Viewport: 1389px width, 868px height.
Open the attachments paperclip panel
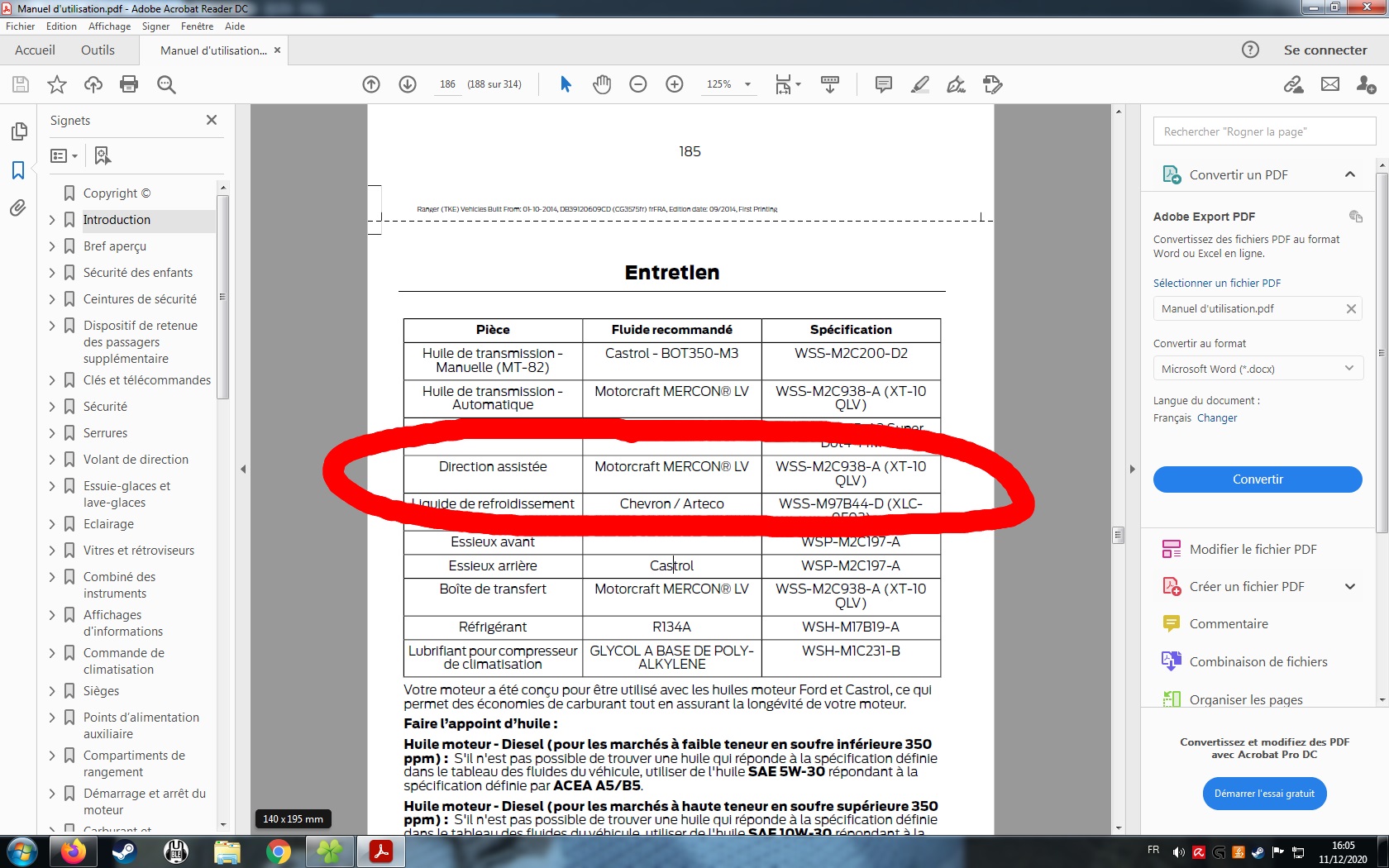click(18, 207)
